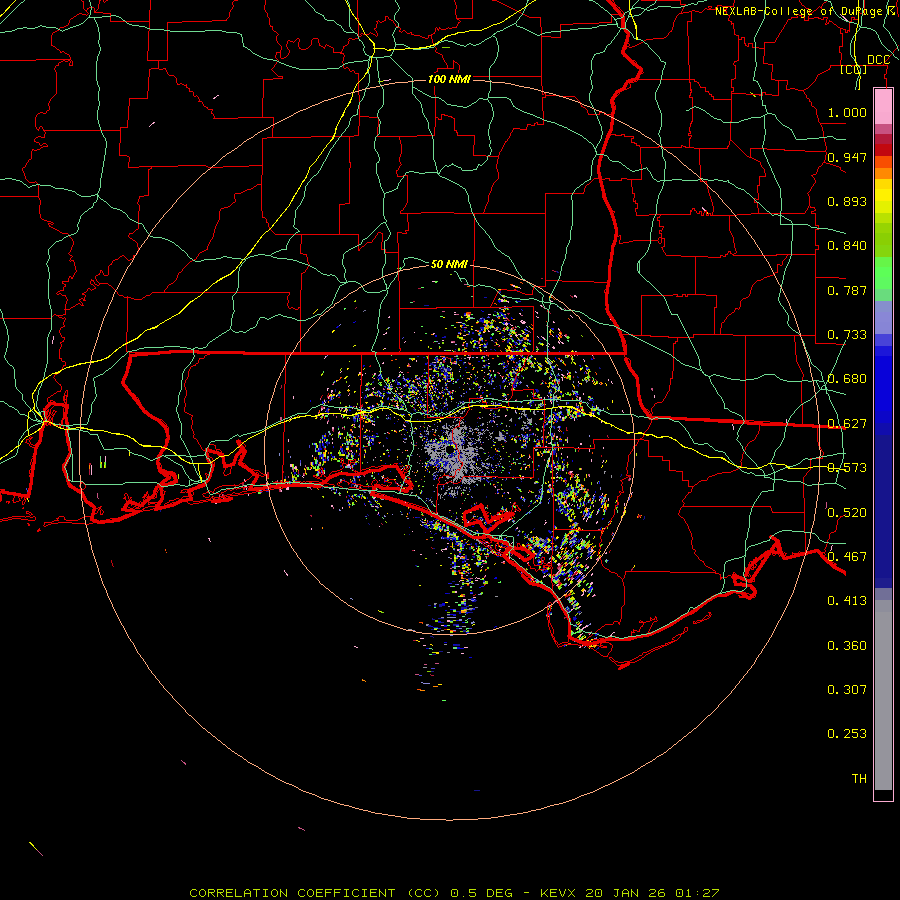Click the 0.520 scale label

[x=847, y=513]
